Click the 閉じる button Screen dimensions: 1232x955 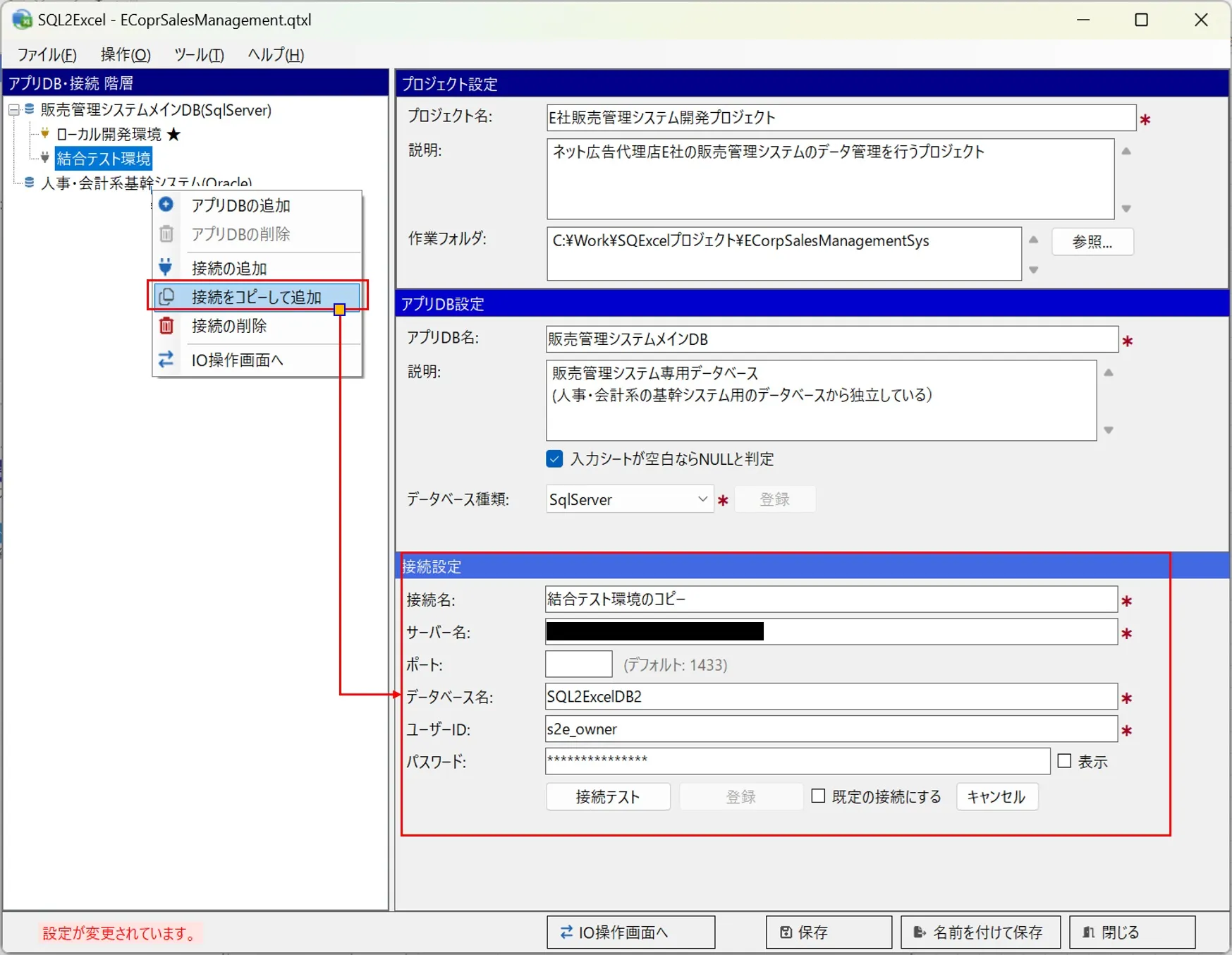(1132, 932)
